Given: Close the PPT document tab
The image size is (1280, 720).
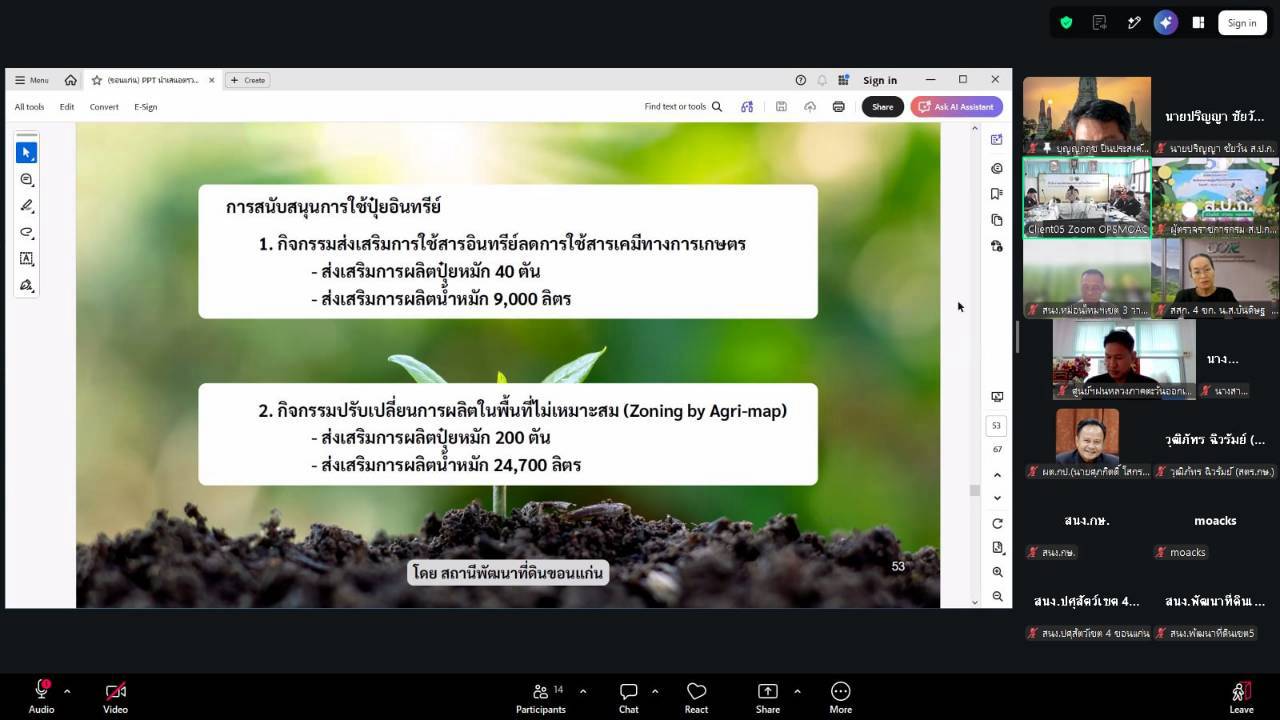Looking at the screenshot, I should [211, 80].
